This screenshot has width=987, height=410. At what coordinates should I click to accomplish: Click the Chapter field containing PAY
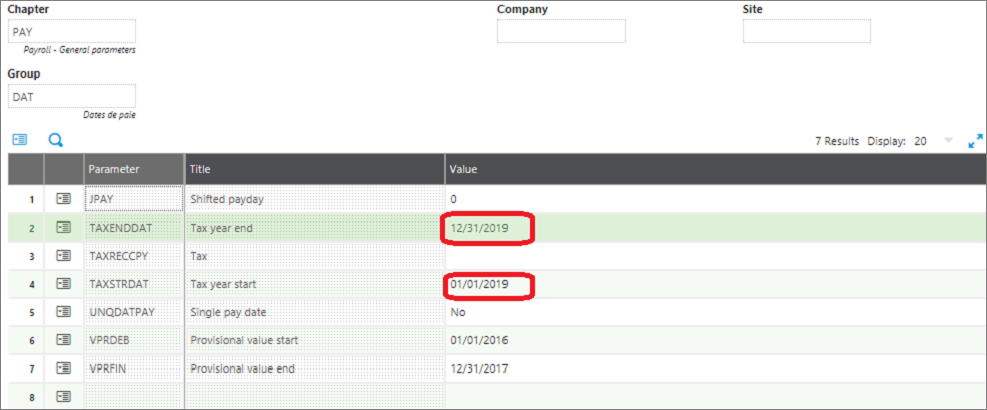point(71,31)
